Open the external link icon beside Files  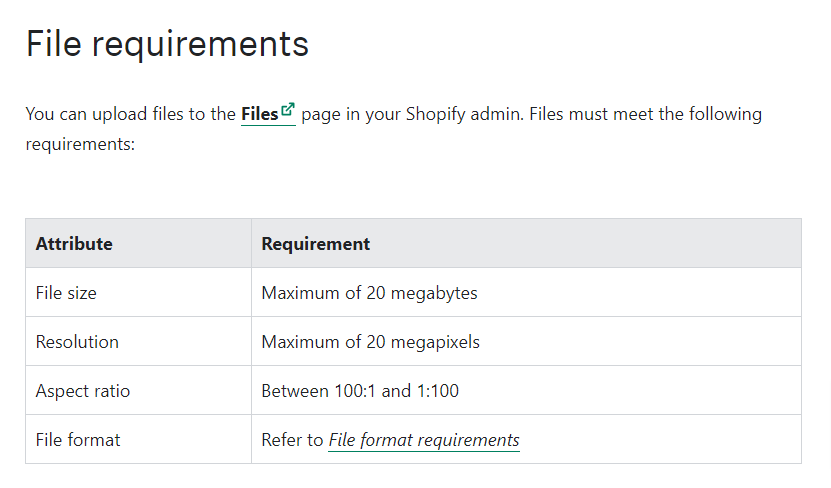pos(288,109)
